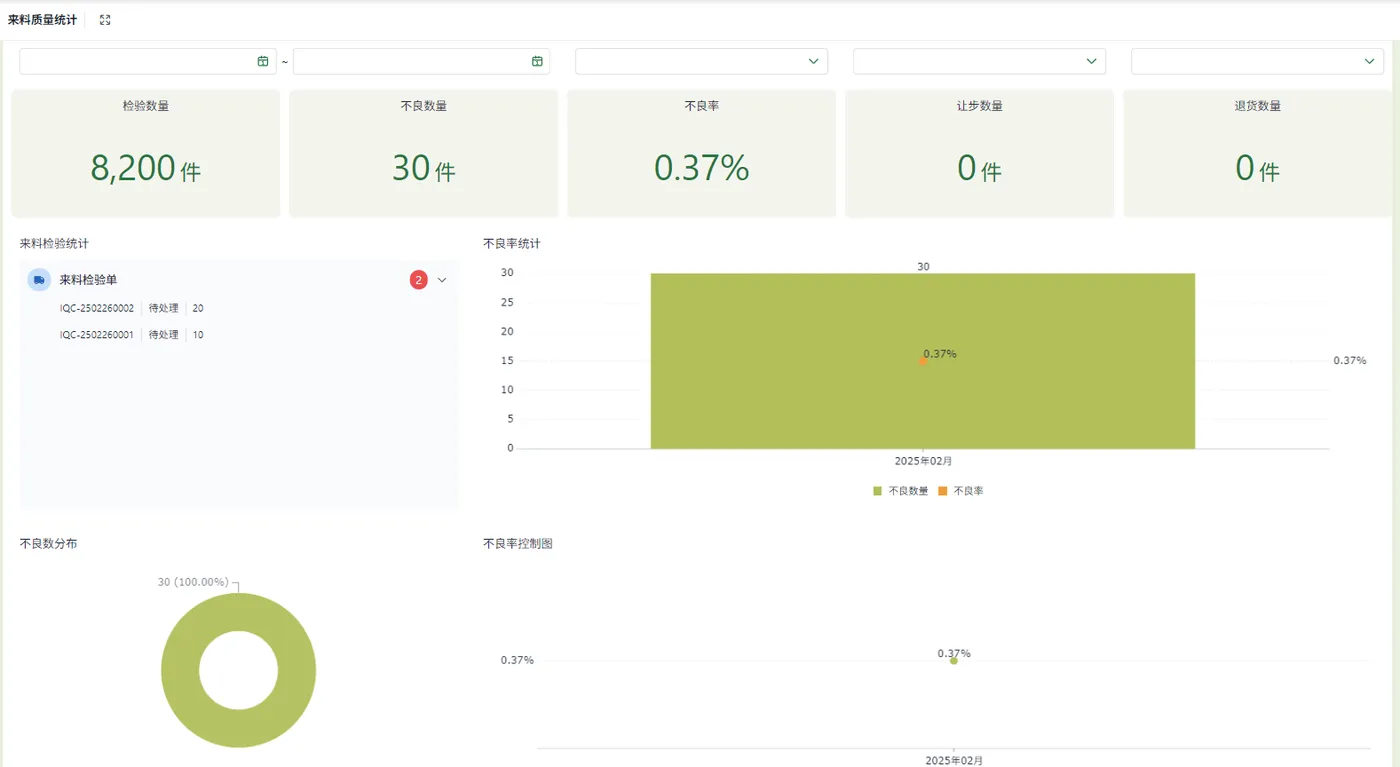Viewport: 1400px width, 767px height.
Task: Toggle the 不良率 legend item
Action: [960, 491]
